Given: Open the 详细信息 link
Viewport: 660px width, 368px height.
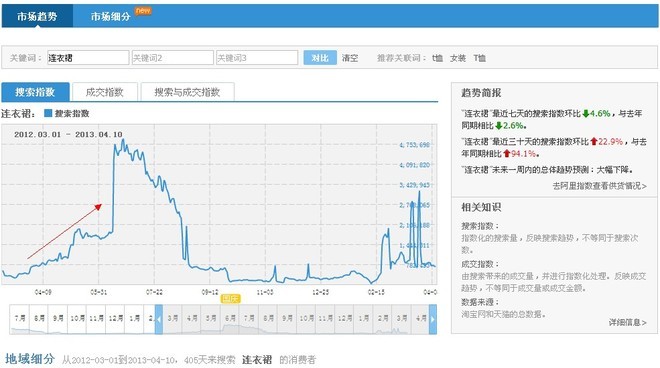Looking at the screenshot, I should (x=628, y=322).
